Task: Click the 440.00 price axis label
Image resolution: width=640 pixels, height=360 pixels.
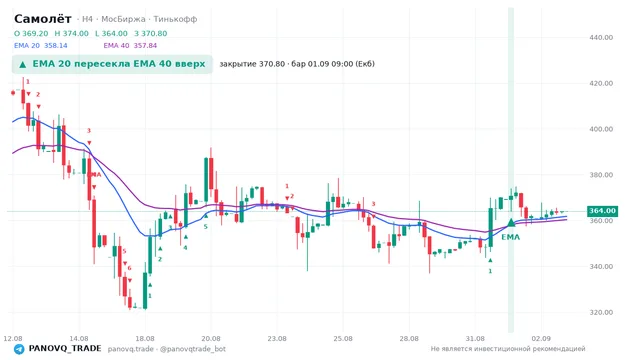Action: click(601, 38)
